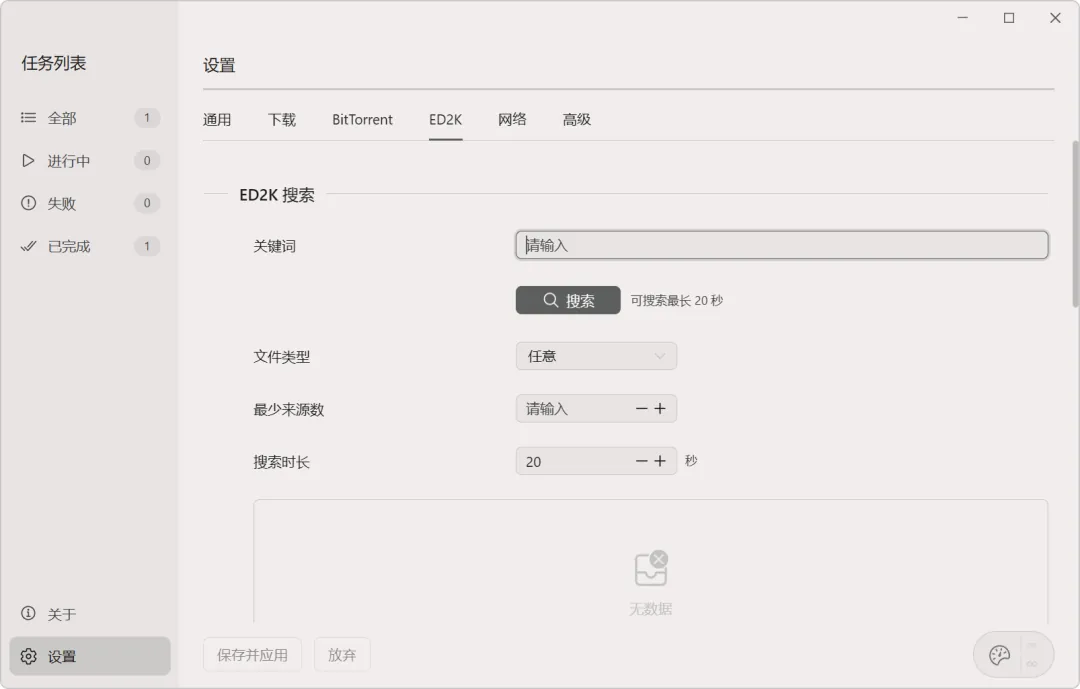The image size is (1080, 689).
Task: Open the 关于 page
Action: point(90,613)
